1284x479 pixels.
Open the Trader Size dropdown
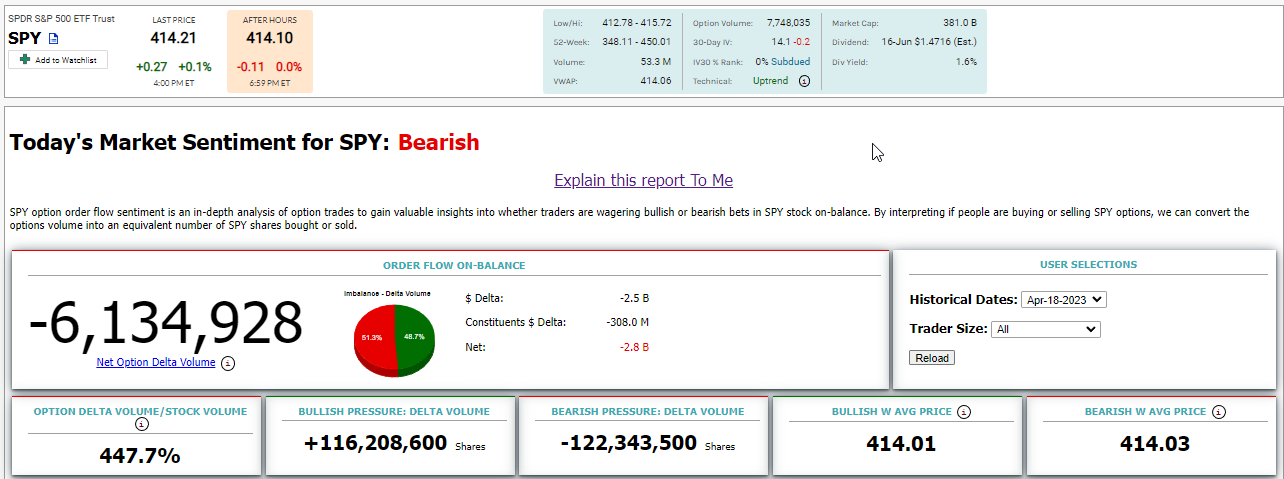click(1045, 329)
